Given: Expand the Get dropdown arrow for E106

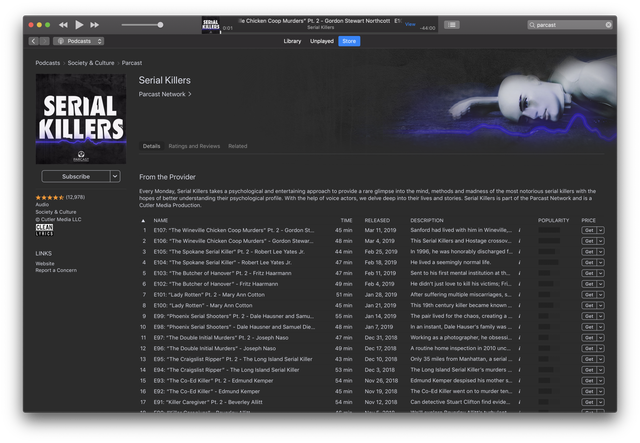Looking at the screenshot, I should (x=602, y=240).
